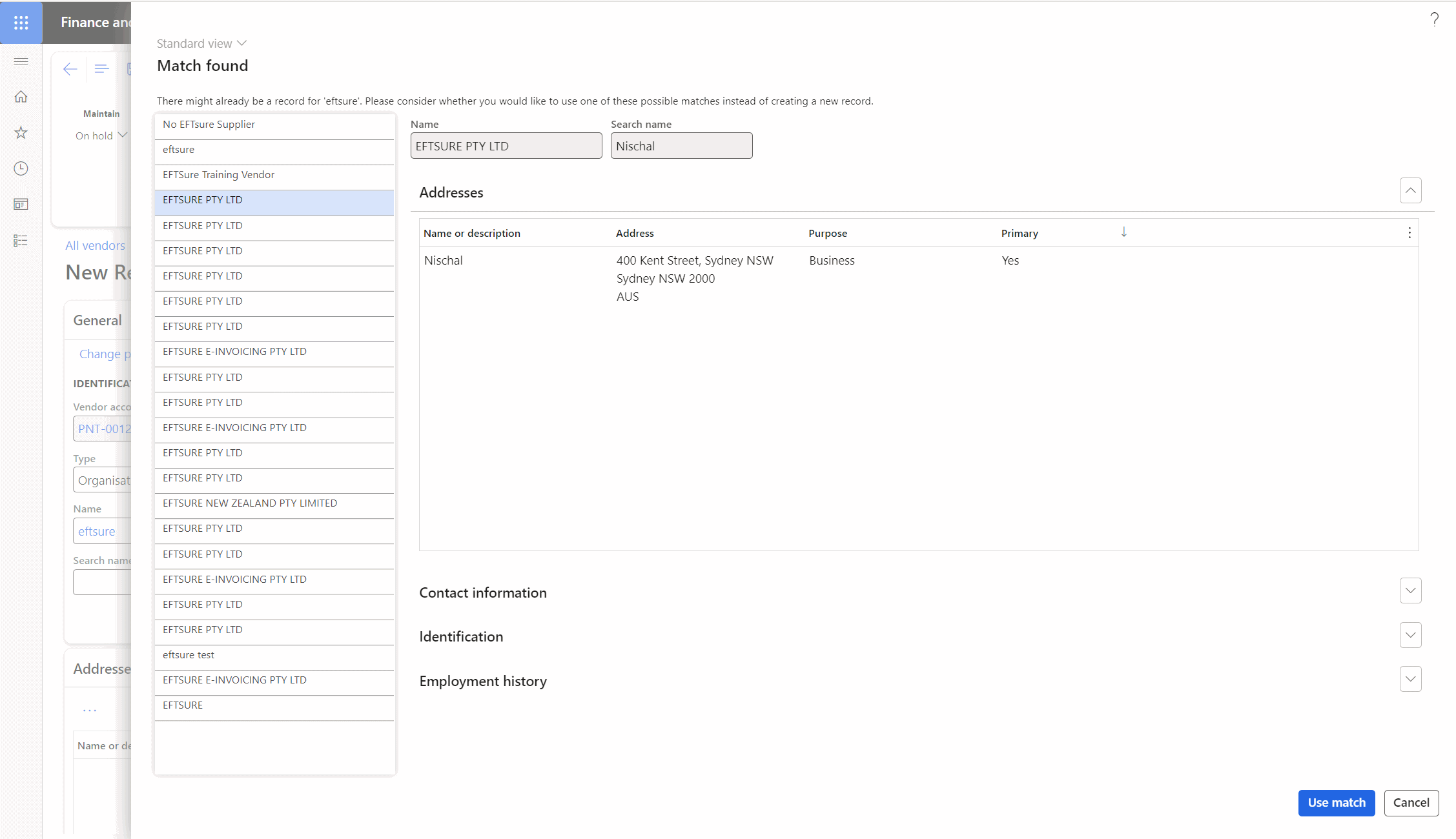Click the lines icon beside the back arrow

[x=101, y=69]
